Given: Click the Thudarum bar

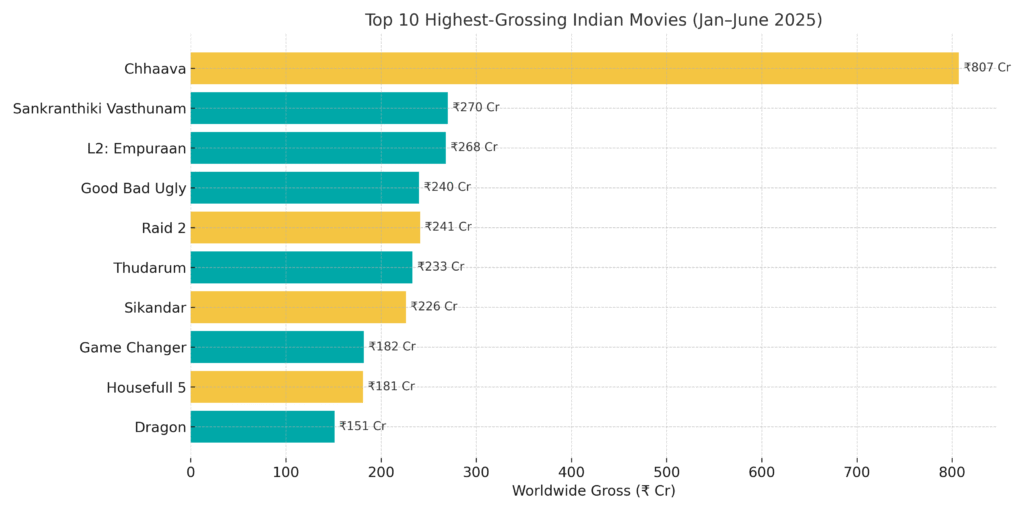Looking at the screenshot, I should click(302, 267).
